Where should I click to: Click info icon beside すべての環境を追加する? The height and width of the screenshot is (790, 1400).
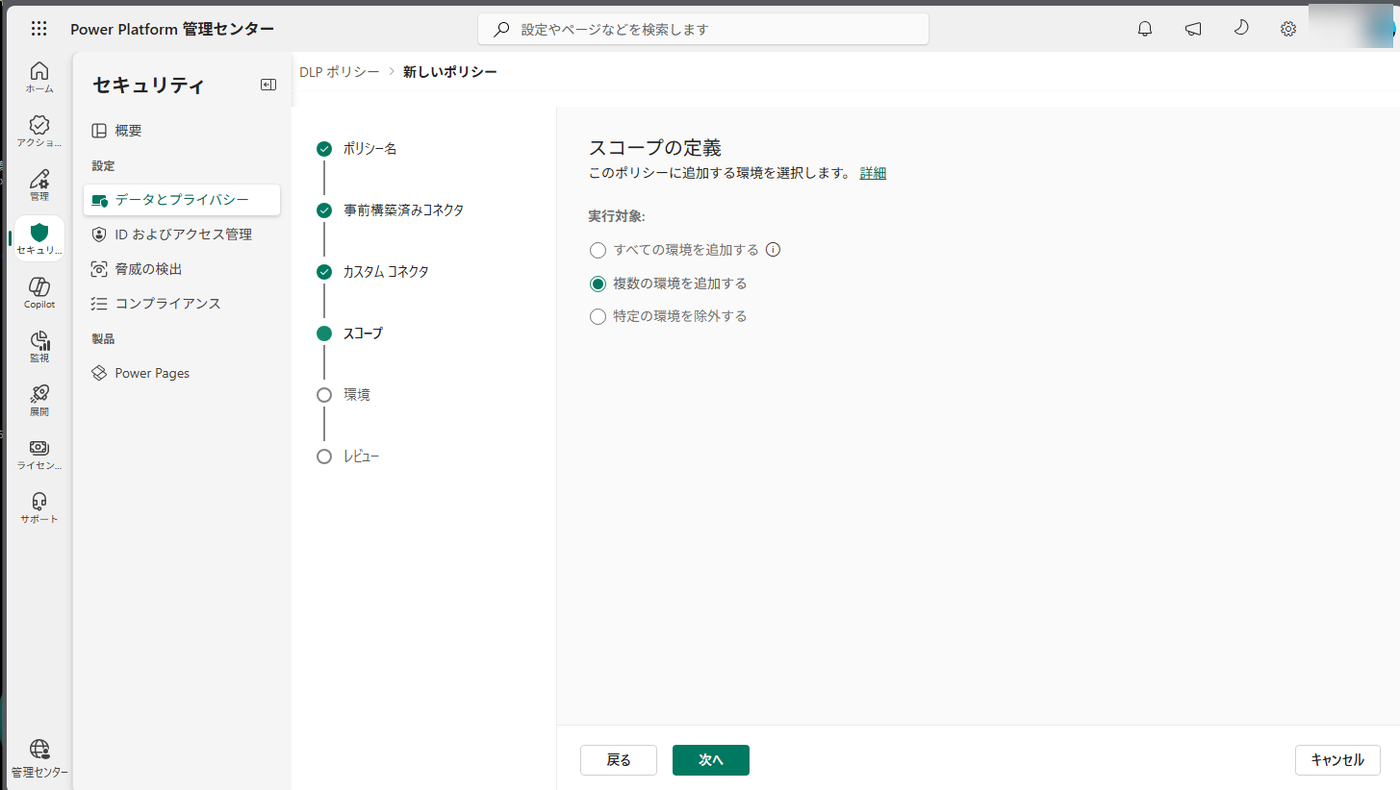click(773, 250)
